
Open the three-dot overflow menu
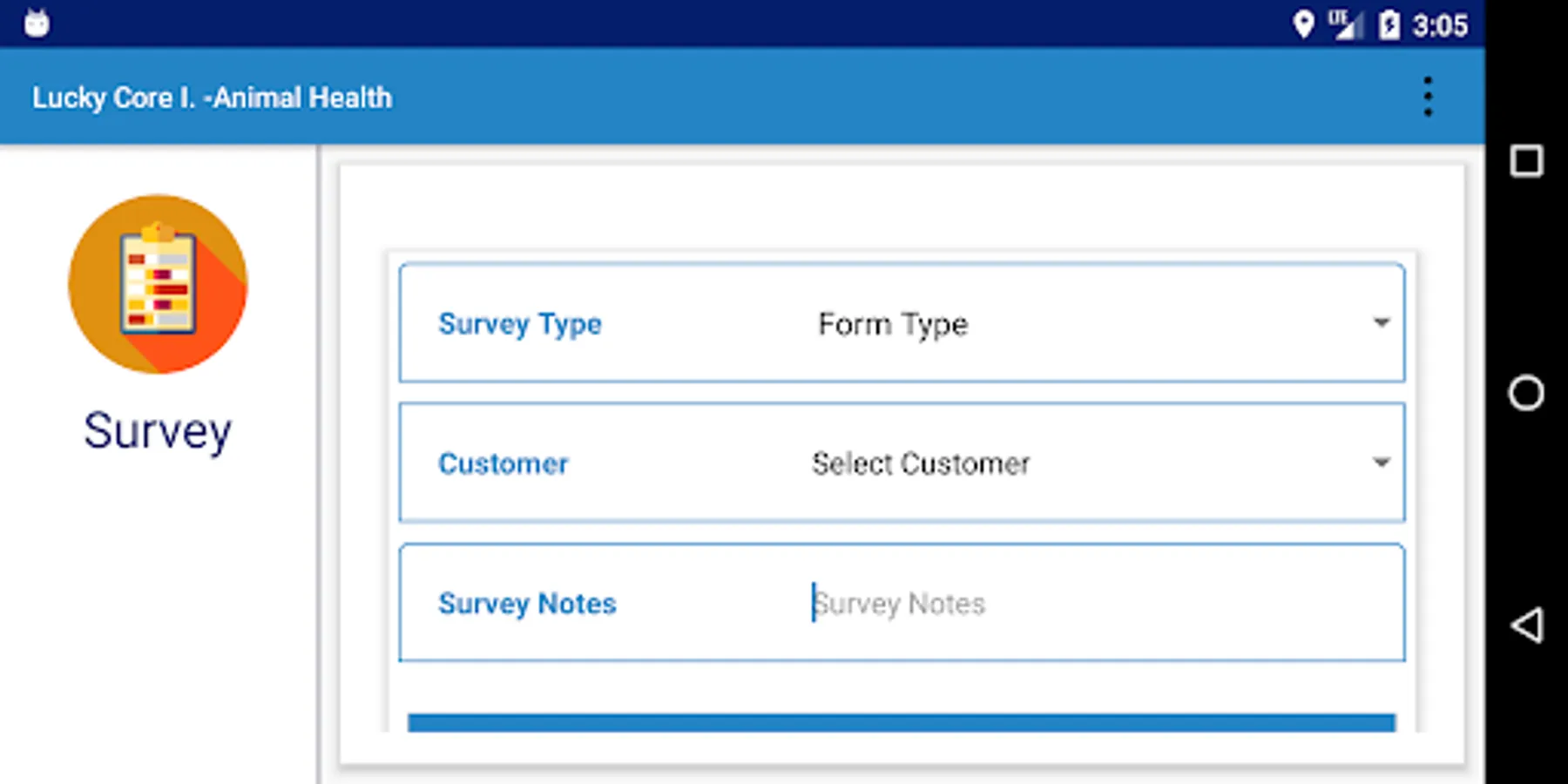[1427, 97]
